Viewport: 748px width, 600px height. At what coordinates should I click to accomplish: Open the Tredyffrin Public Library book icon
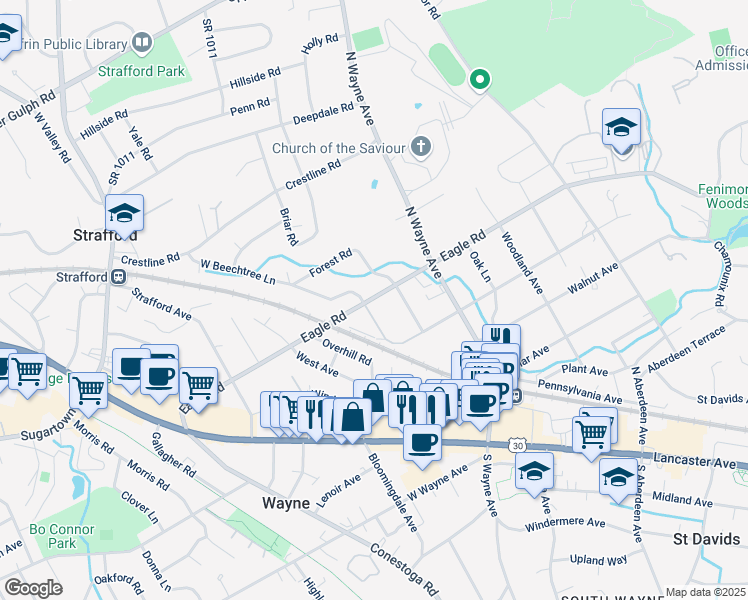[142, 42]
